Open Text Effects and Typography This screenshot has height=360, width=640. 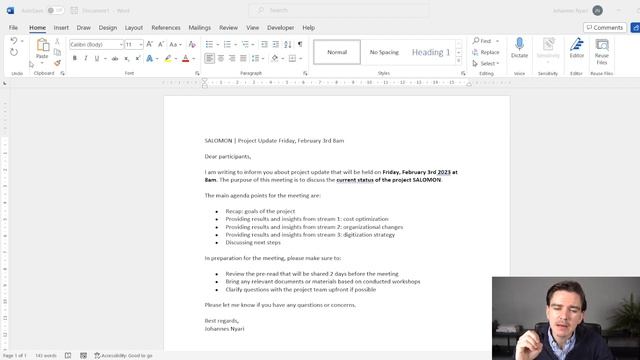pyautogui.click(x=149, y=59)
